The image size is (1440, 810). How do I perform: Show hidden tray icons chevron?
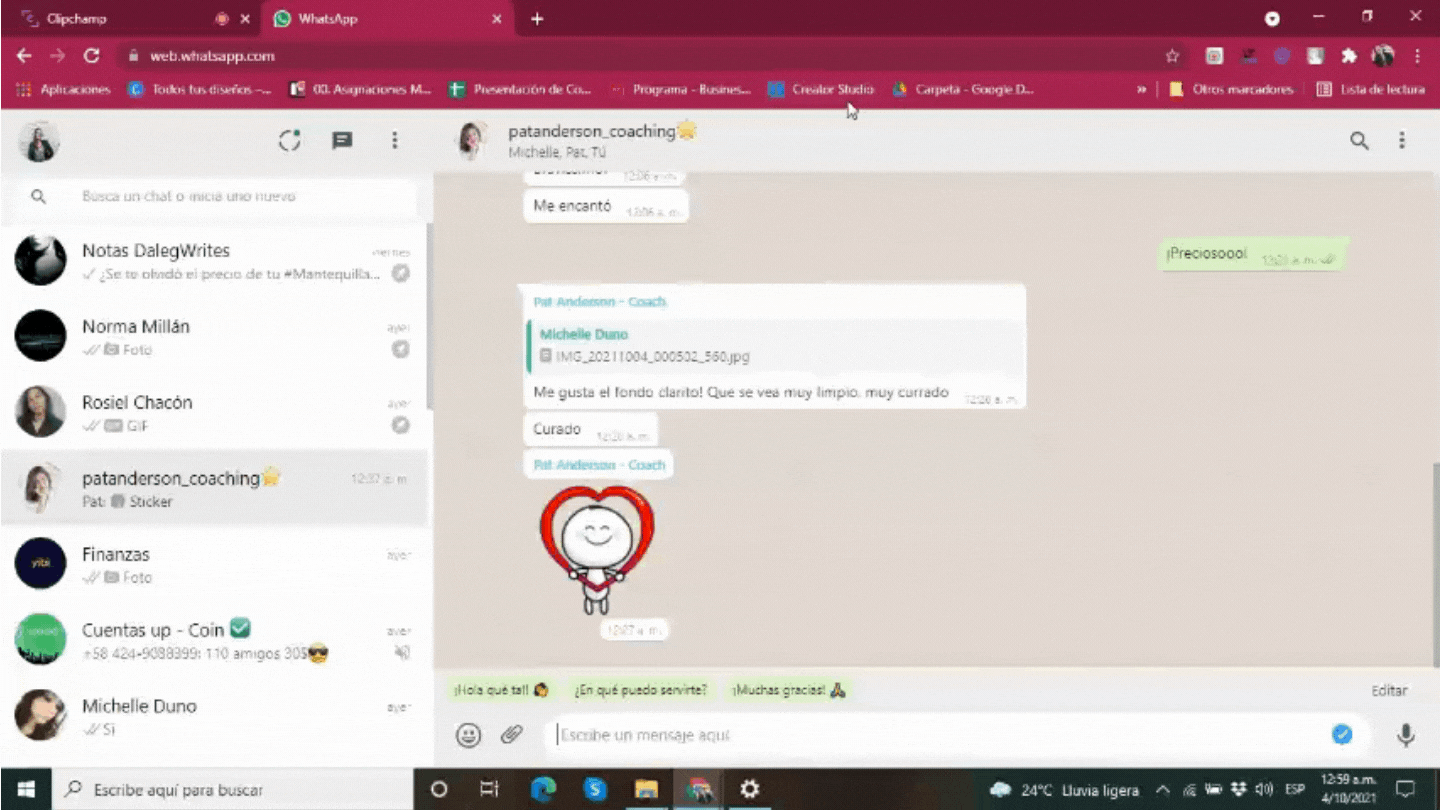[x=1162, y=789]
